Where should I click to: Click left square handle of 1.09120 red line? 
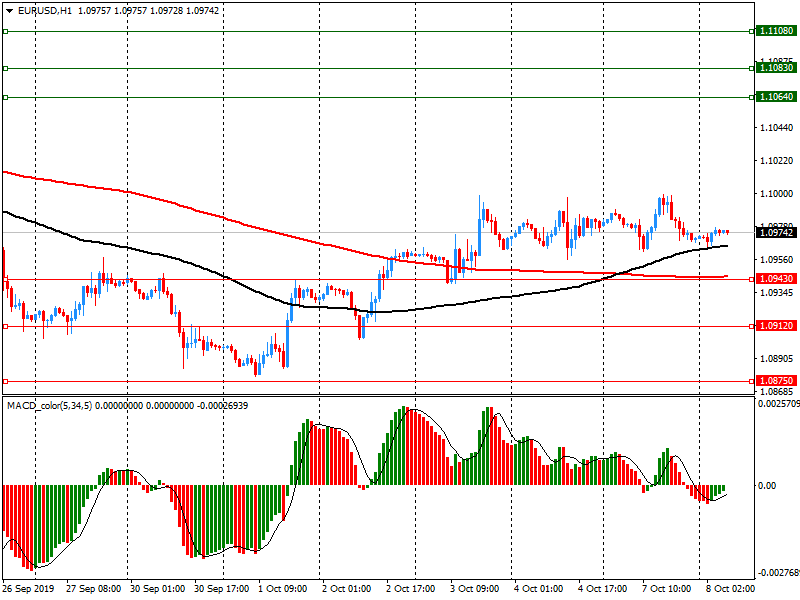5,326
